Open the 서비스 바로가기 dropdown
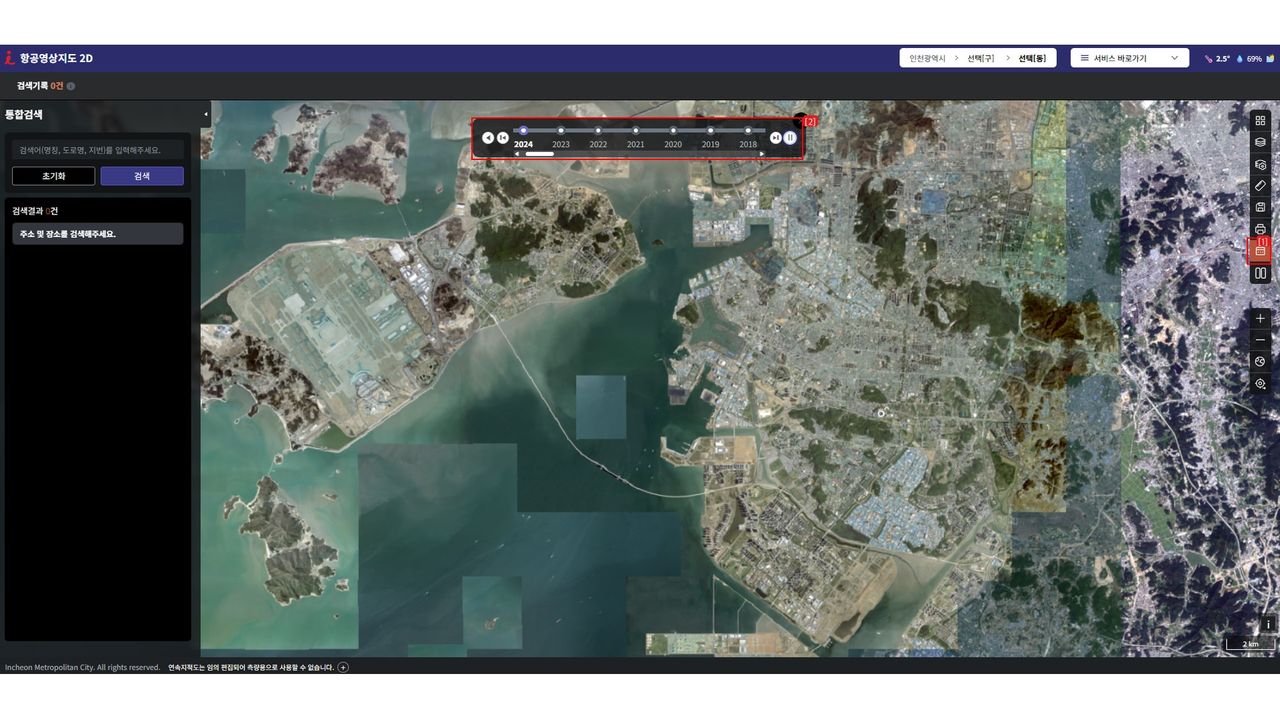The width and height of the screenshot is (1280, 720). 1129,58
